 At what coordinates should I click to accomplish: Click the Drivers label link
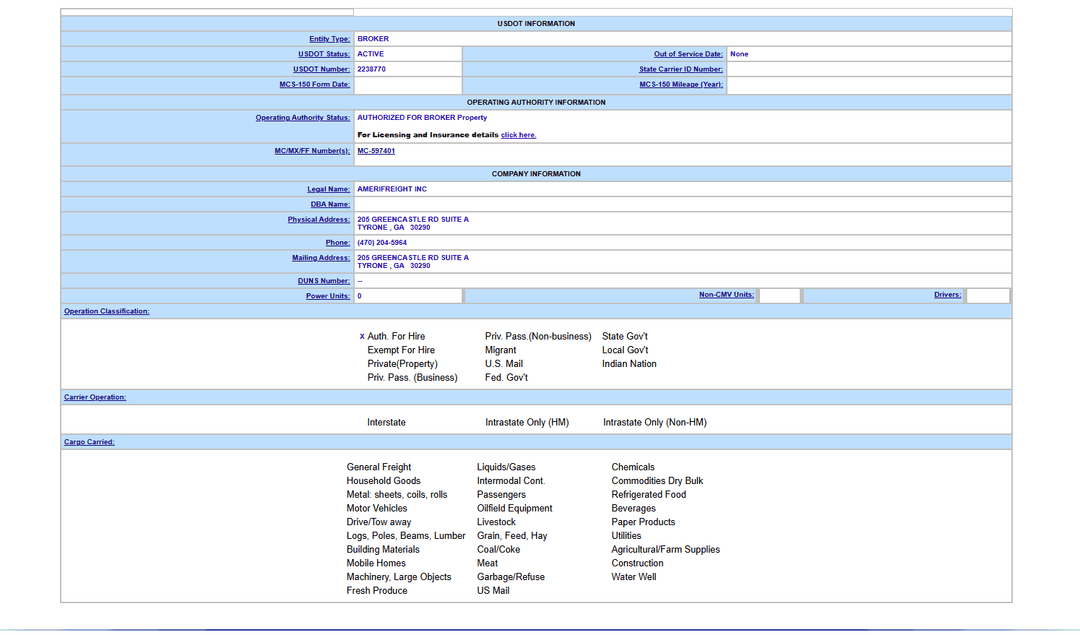point(947,295)
